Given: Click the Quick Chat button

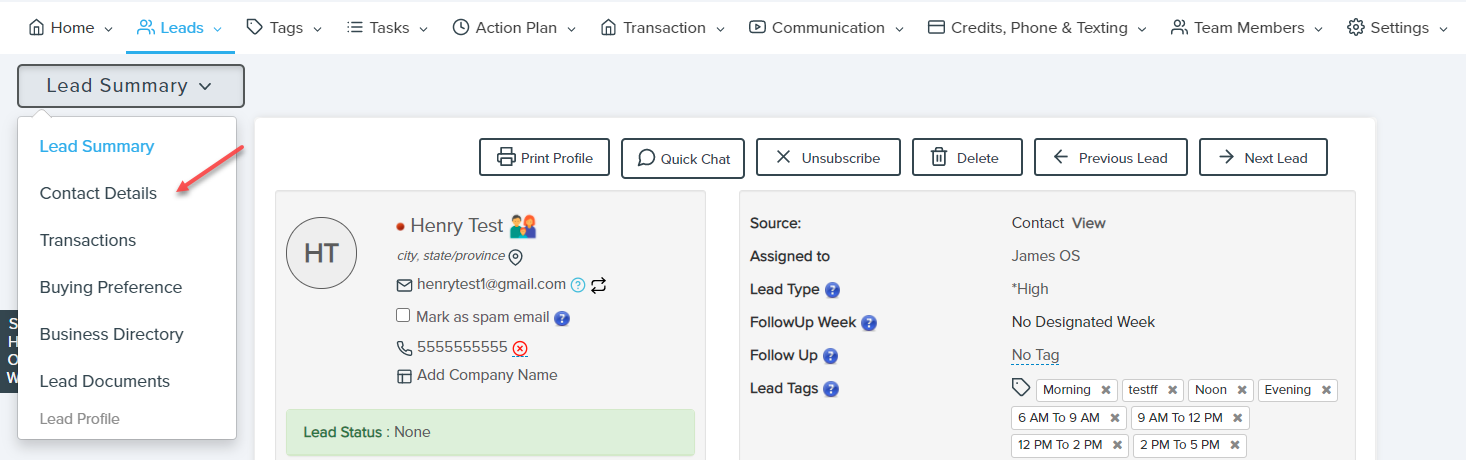Looking at the screenshot, I should 683,158.
